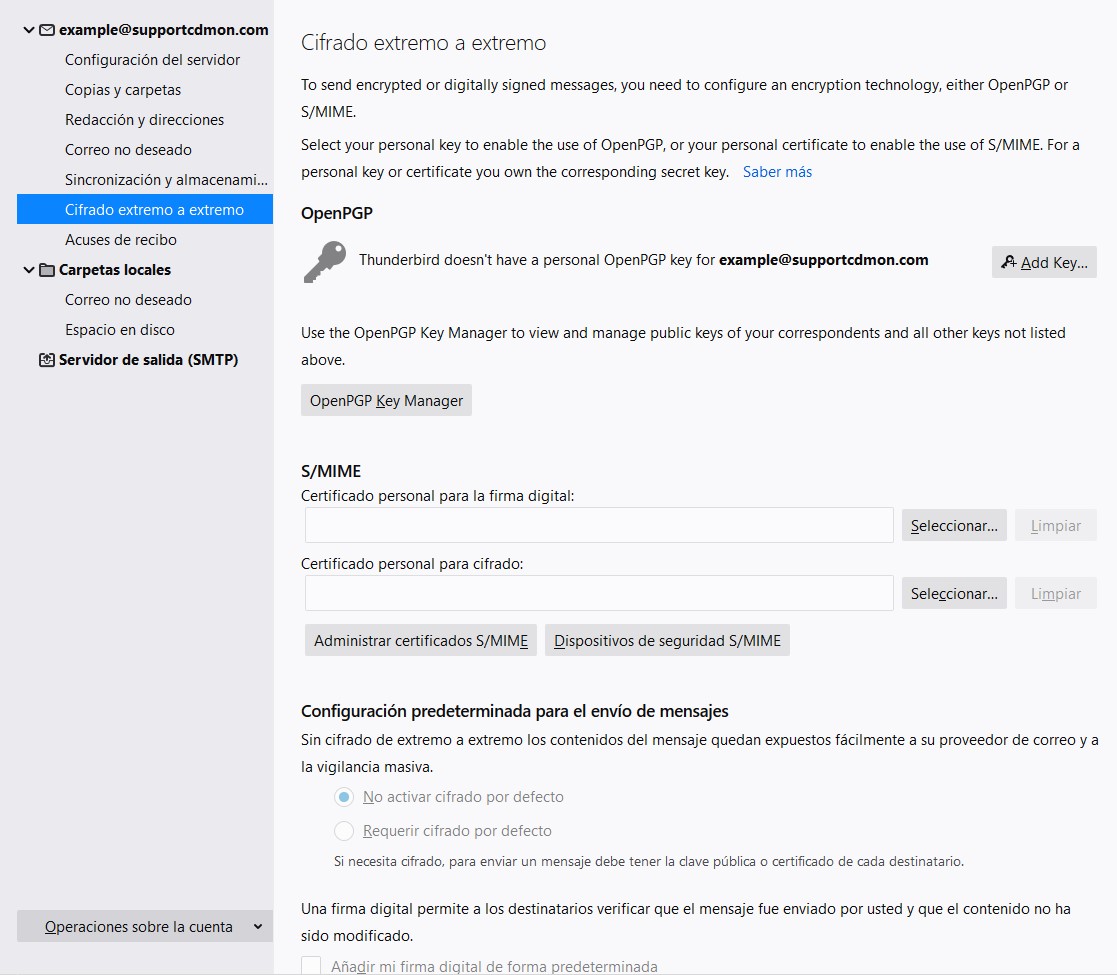Click the large OpenPGP key icon
This screenshot has height=975, width=1117.
[324, 262]
